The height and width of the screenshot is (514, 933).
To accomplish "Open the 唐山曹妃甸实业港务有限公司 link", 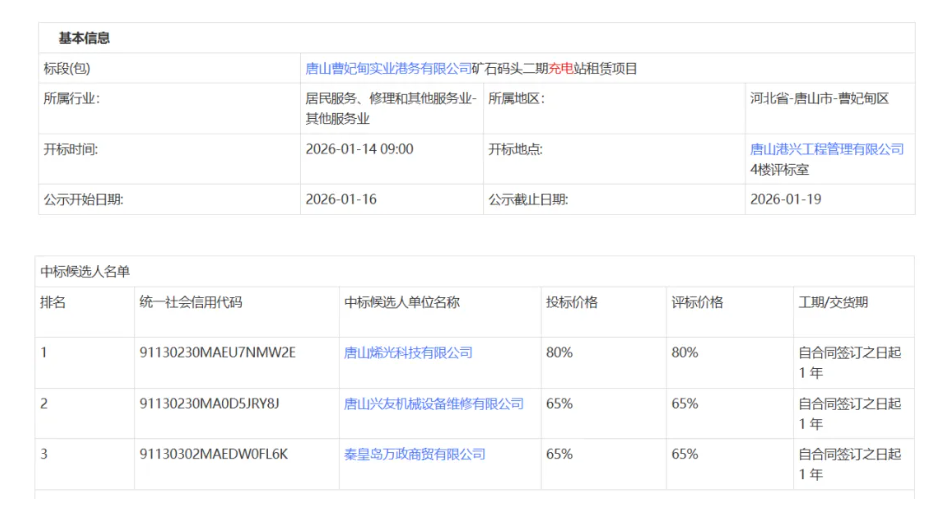I will pyautogui.click(x=388, y=69).
